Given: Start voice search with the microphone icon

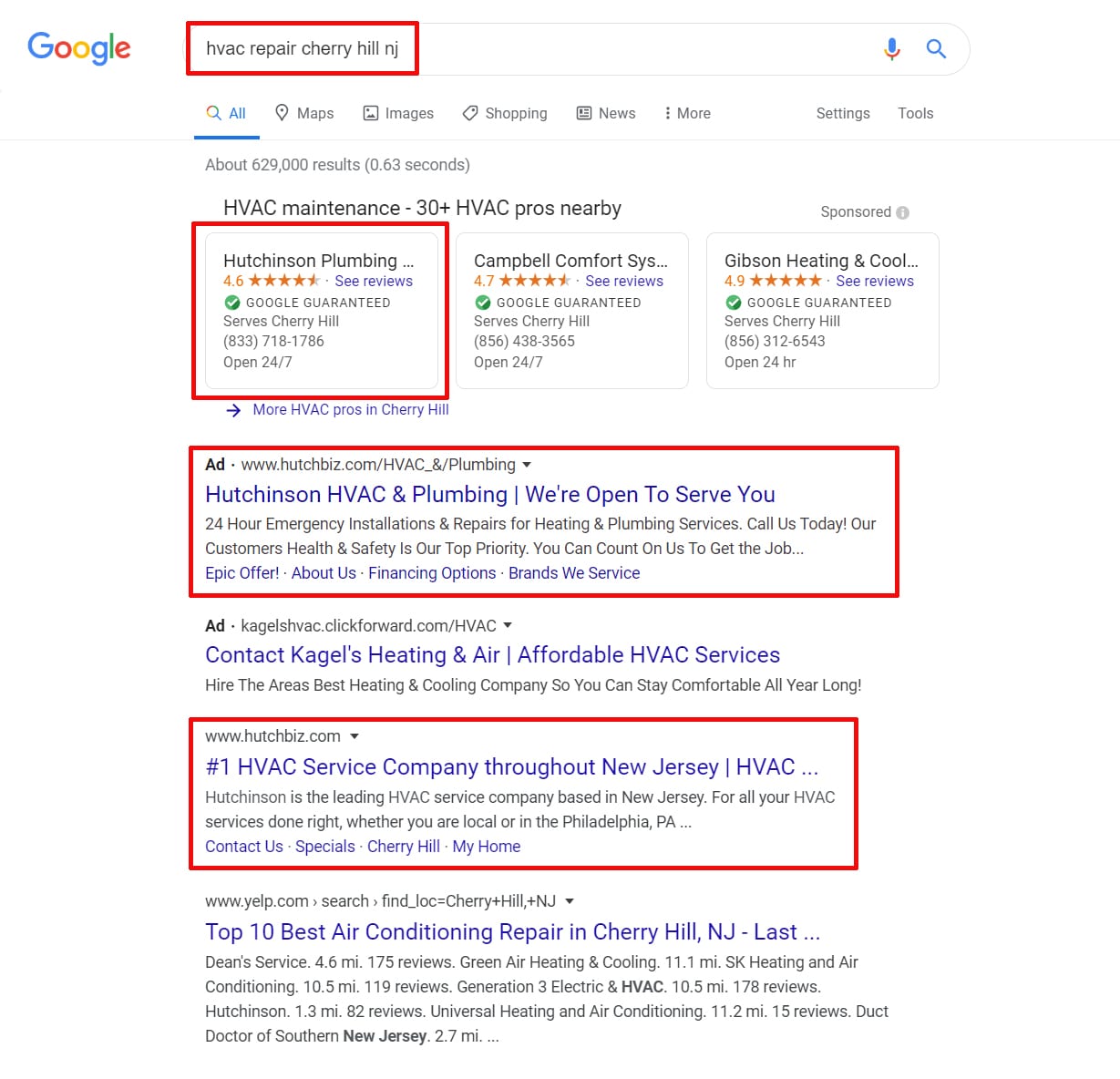Looking at the screenshot, I should [x=892, y=48].
